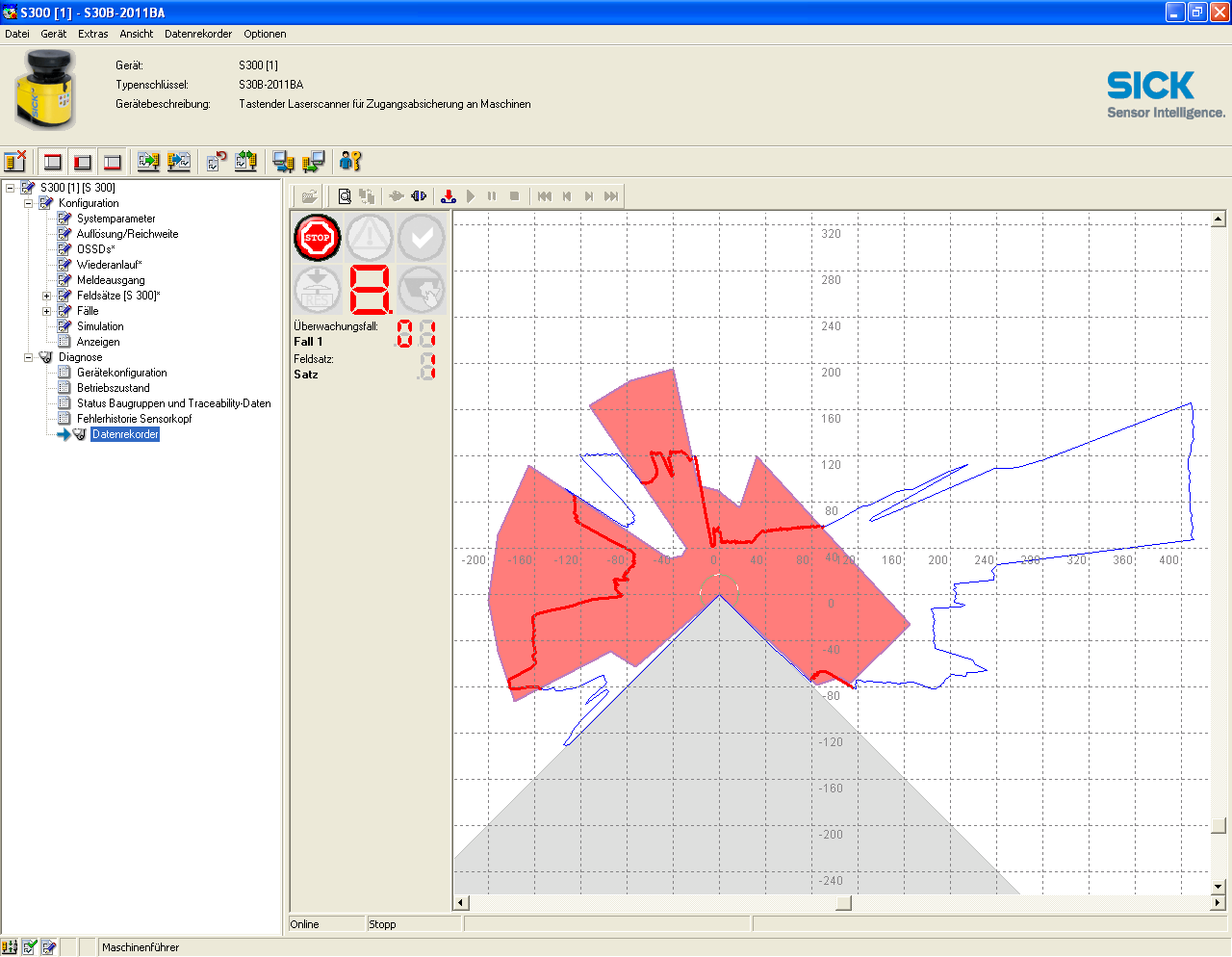Click the user login key icon

[x=350, y=162]
